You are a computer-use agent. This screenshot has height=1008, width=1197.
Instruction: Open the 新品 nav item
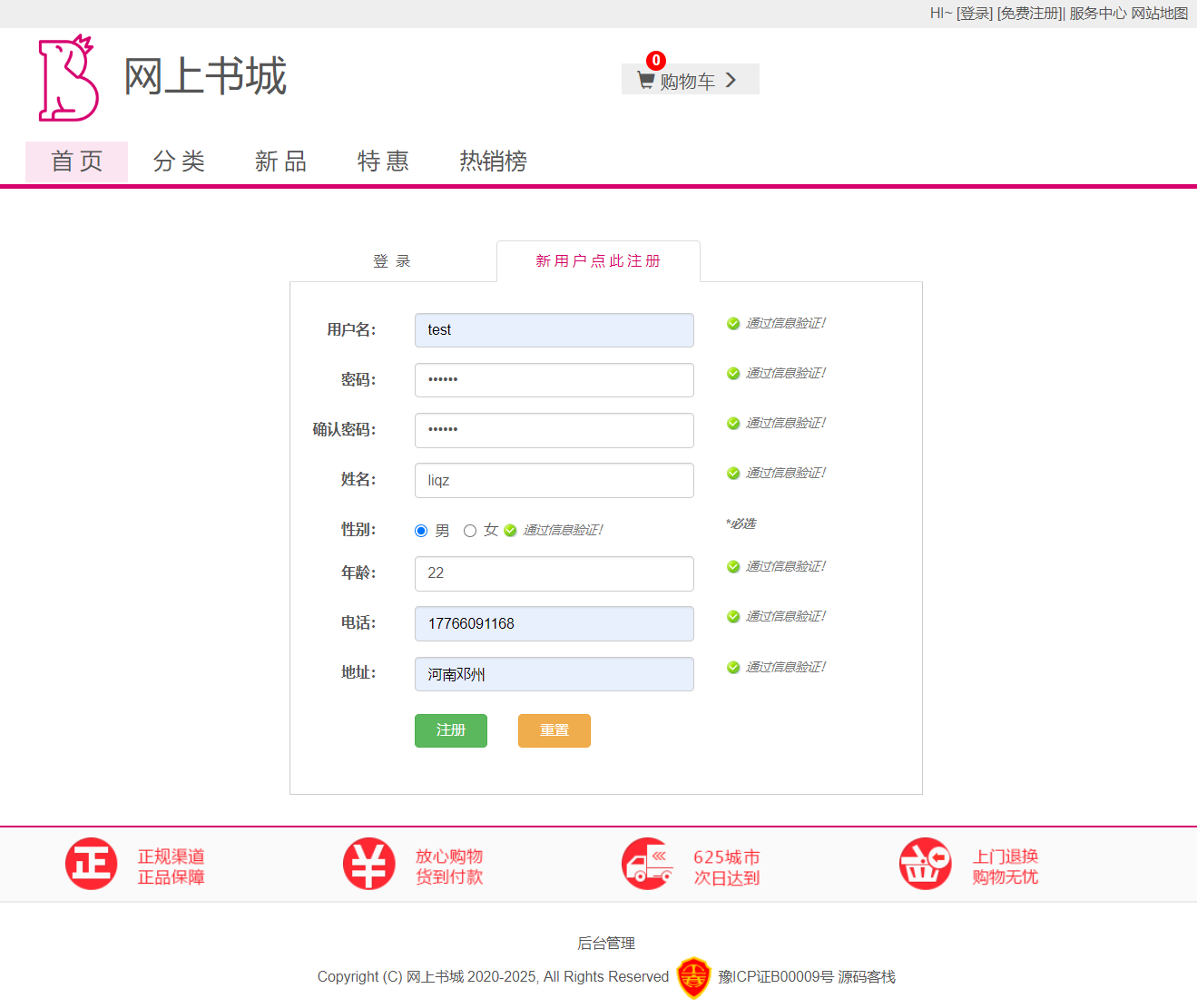coord(280,161)
